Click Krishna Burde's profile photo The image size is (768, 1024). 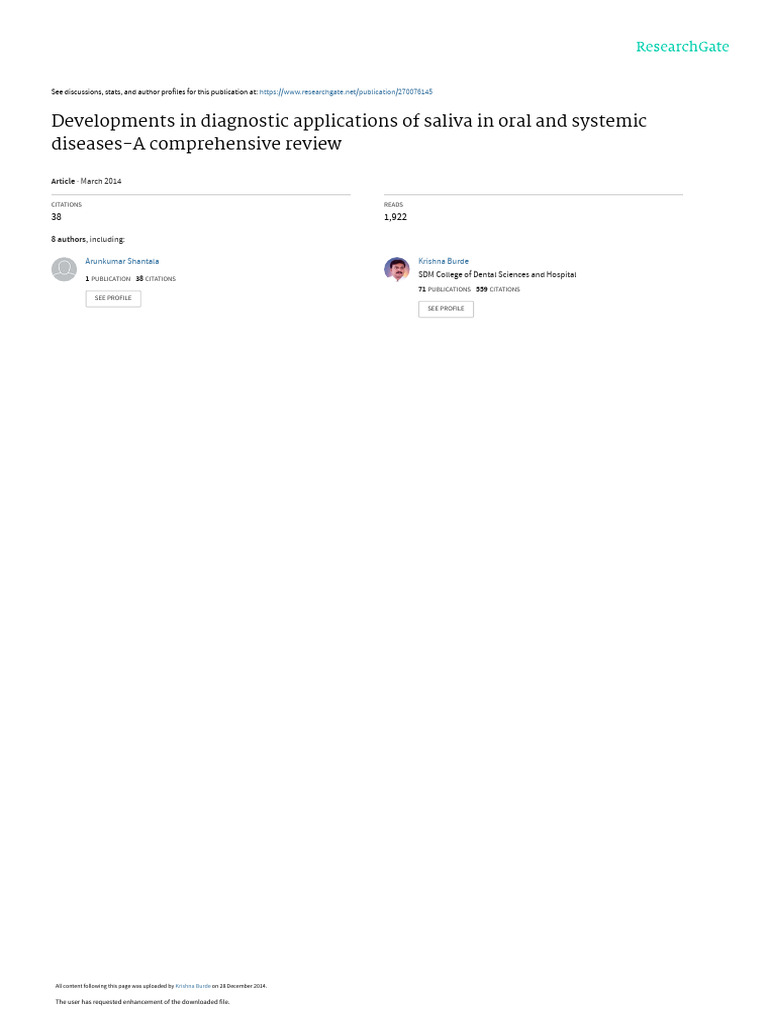tap(396, 269)
